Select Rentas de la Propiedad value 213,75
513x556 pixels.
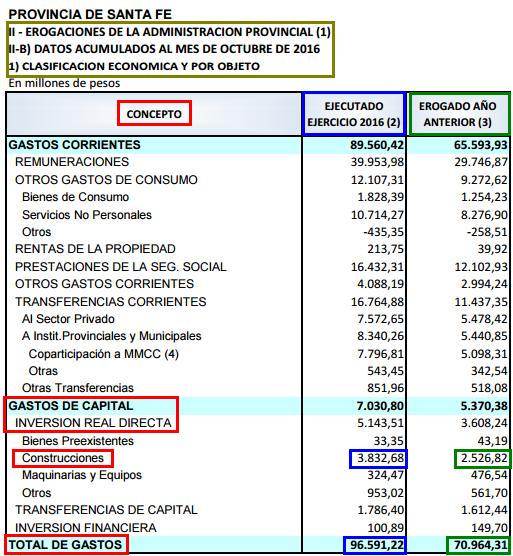[385, 249]
